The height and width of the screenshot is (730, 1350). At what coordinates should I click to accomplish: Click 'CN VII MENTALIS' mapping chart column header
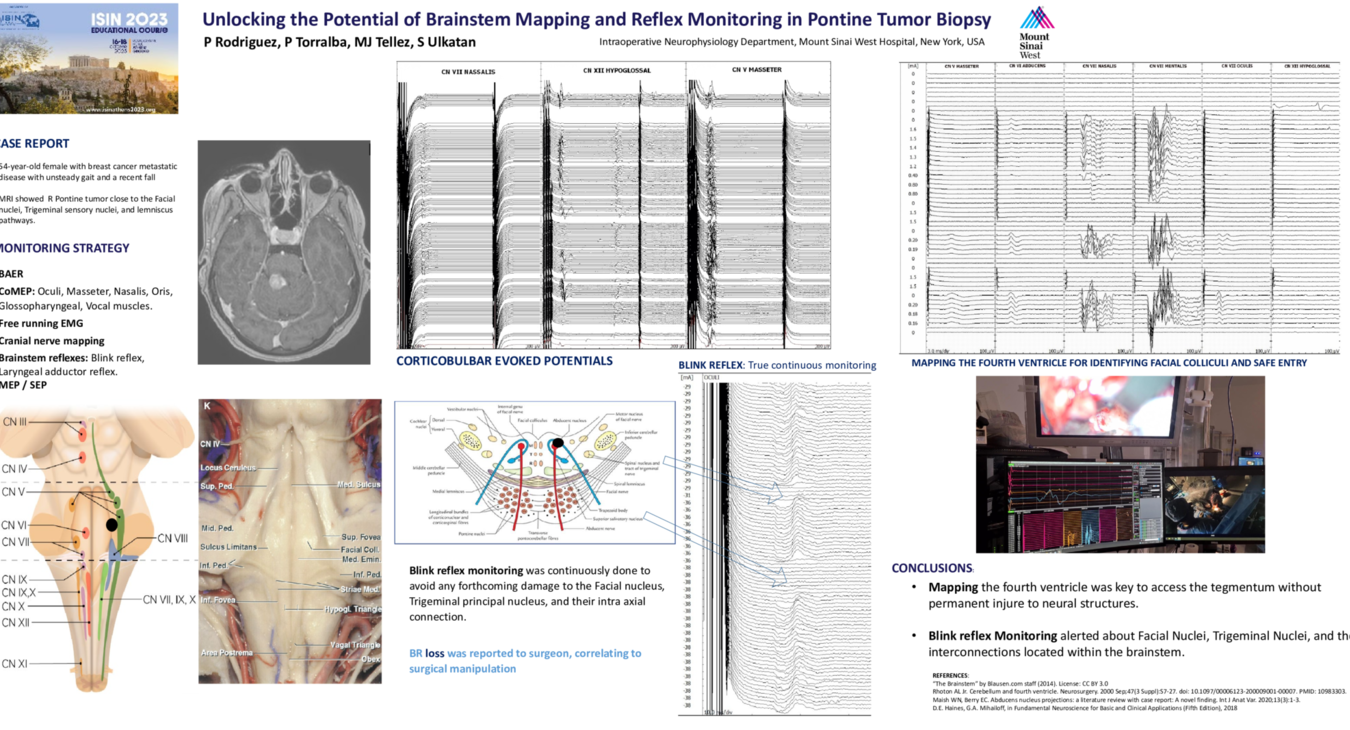(x=1166, y=67)
